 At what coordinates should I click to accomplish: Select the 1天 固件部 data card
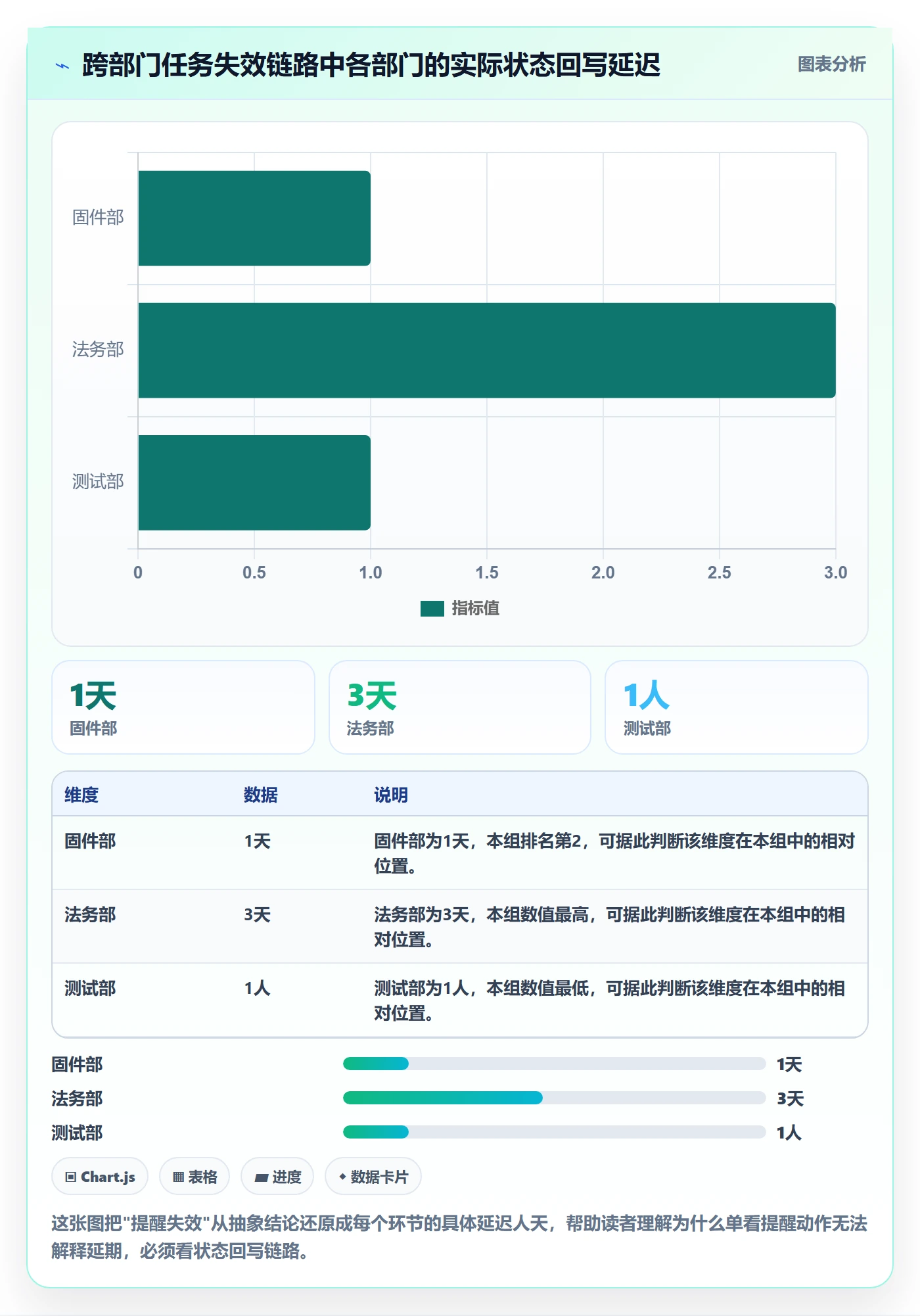click(x=183, y=707)
